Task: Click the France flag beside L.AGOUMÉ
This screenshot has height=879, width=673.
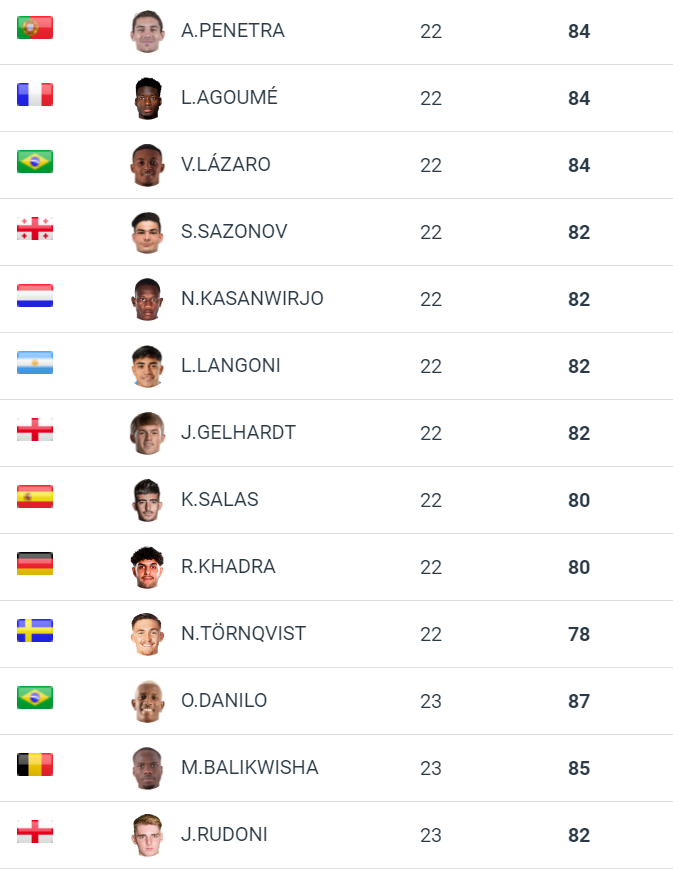Action: 35,95
